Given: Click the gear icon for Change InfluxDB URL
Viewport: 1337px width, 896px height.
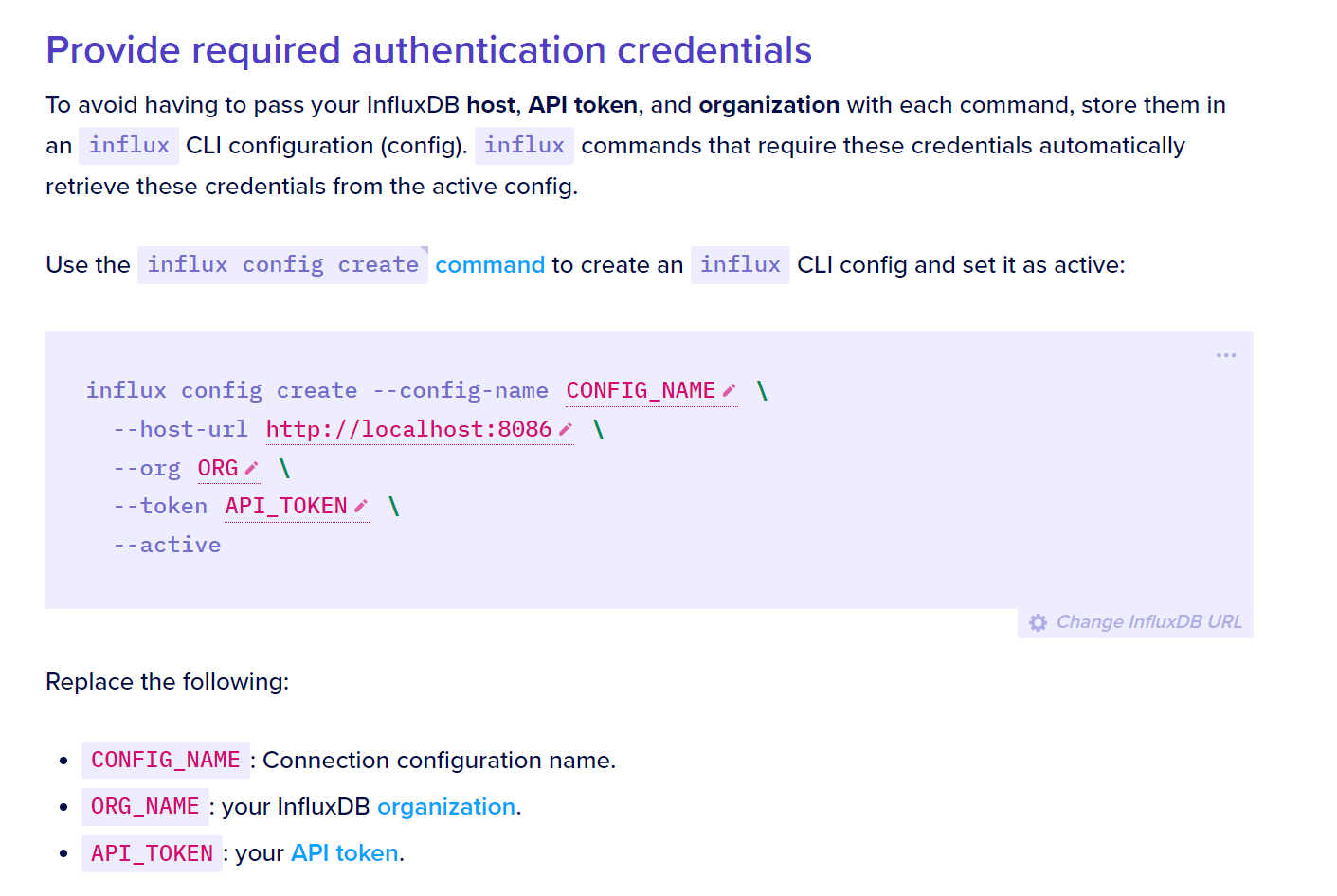Looking at the screenshot, I should pyautogui.click(x=1039, y=622).
